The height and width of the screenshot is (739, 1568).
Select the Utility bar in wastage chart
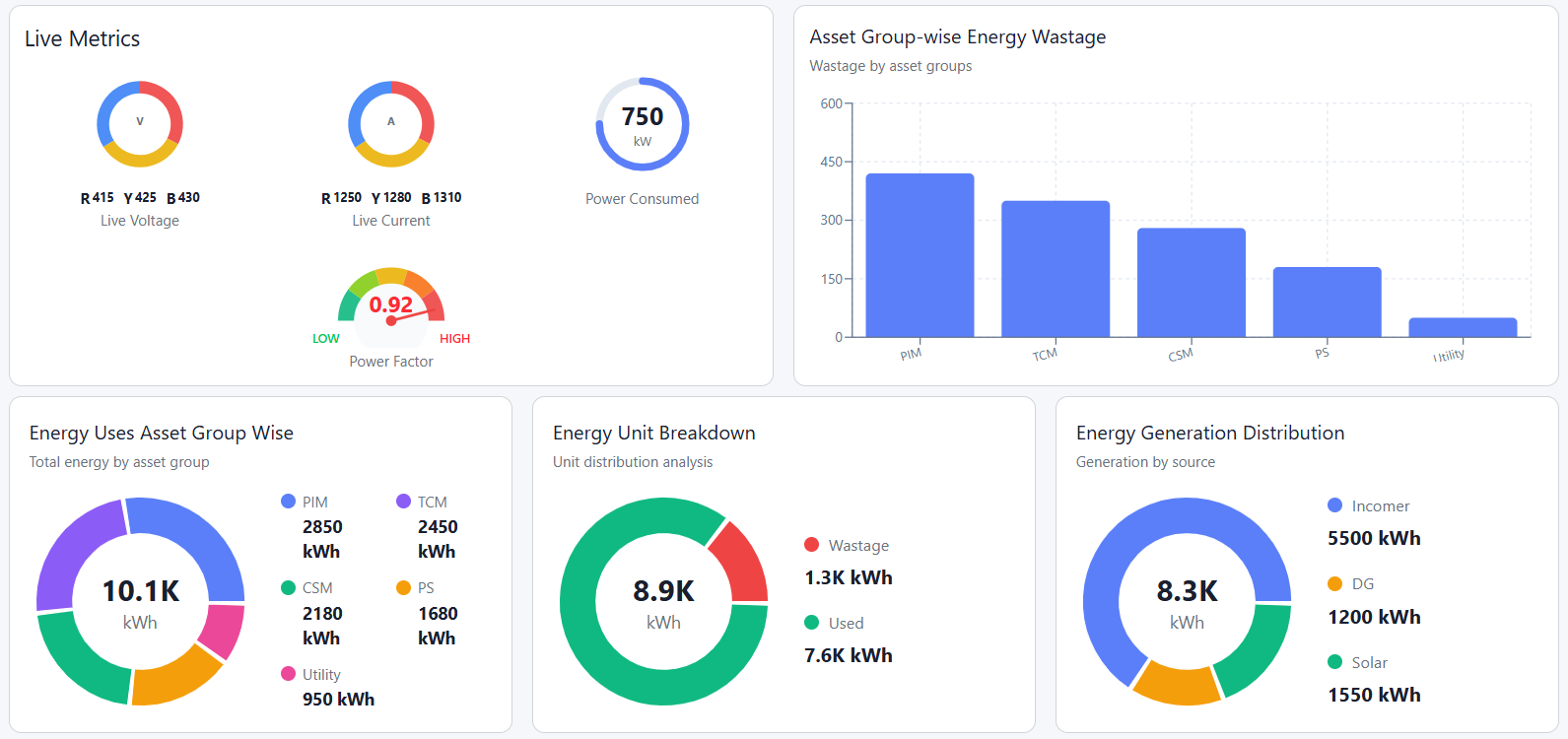[x=1463, y=327]
